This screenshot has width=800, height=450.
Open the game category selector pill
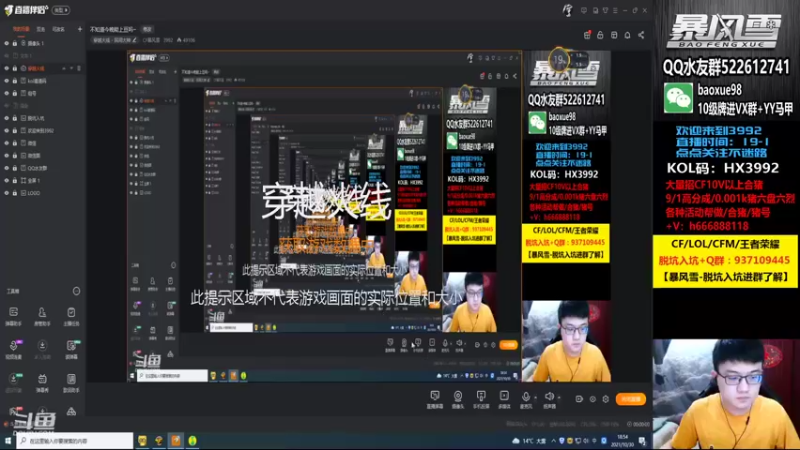pyautogui.click(x=114, y=40)
